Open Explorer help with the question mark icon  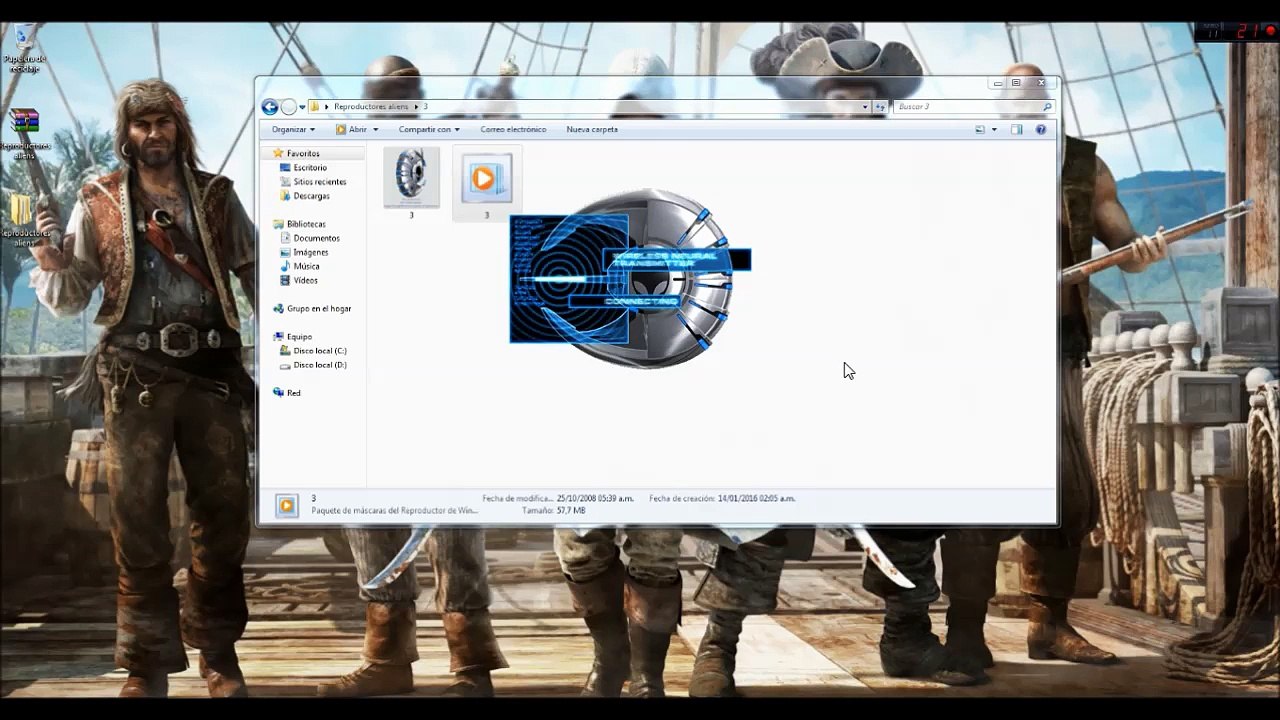coord(1041,129)
